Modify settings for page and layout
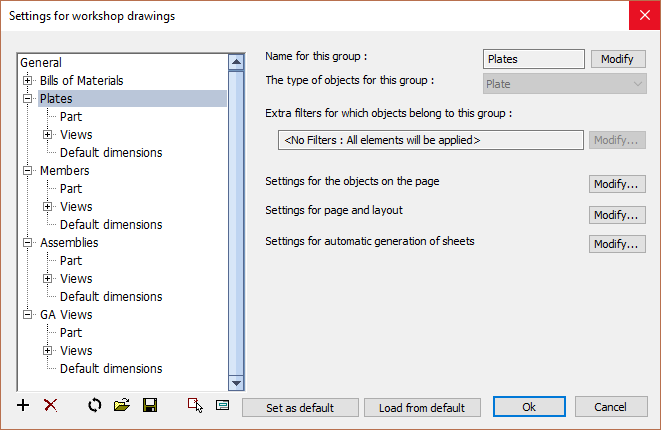Viewport: 661px width, 430px height. coord(617,215)
